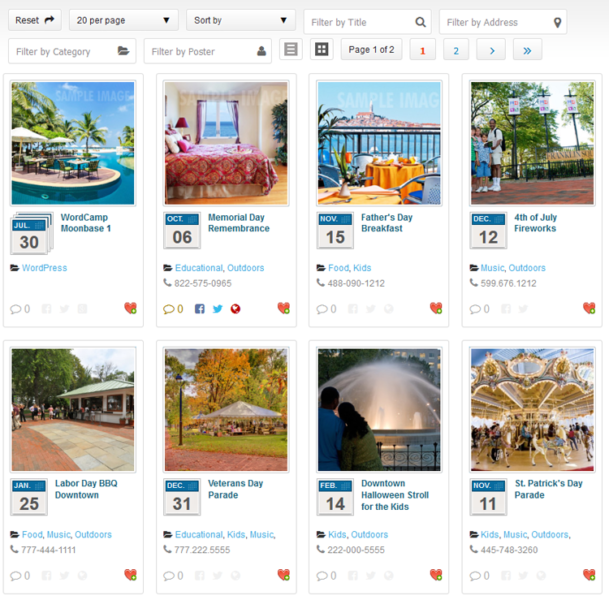Open the WordPress category link

(44, 268)
